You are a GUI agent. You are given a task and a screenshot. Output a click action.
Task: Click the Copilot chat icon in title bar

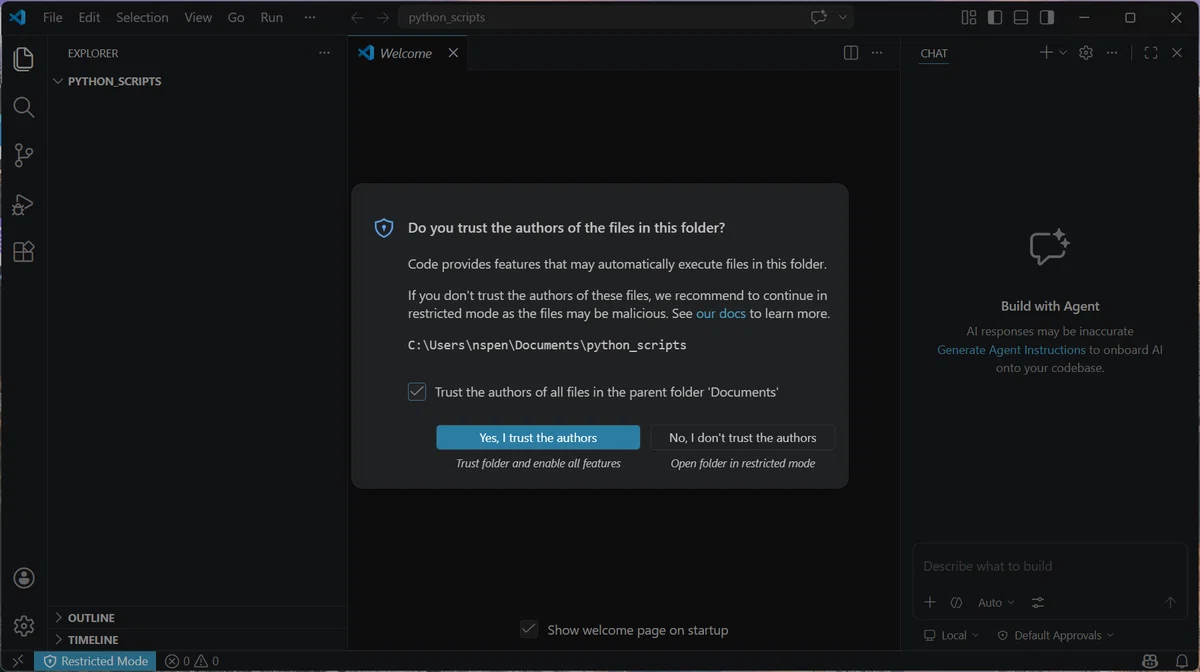point(819,18)
